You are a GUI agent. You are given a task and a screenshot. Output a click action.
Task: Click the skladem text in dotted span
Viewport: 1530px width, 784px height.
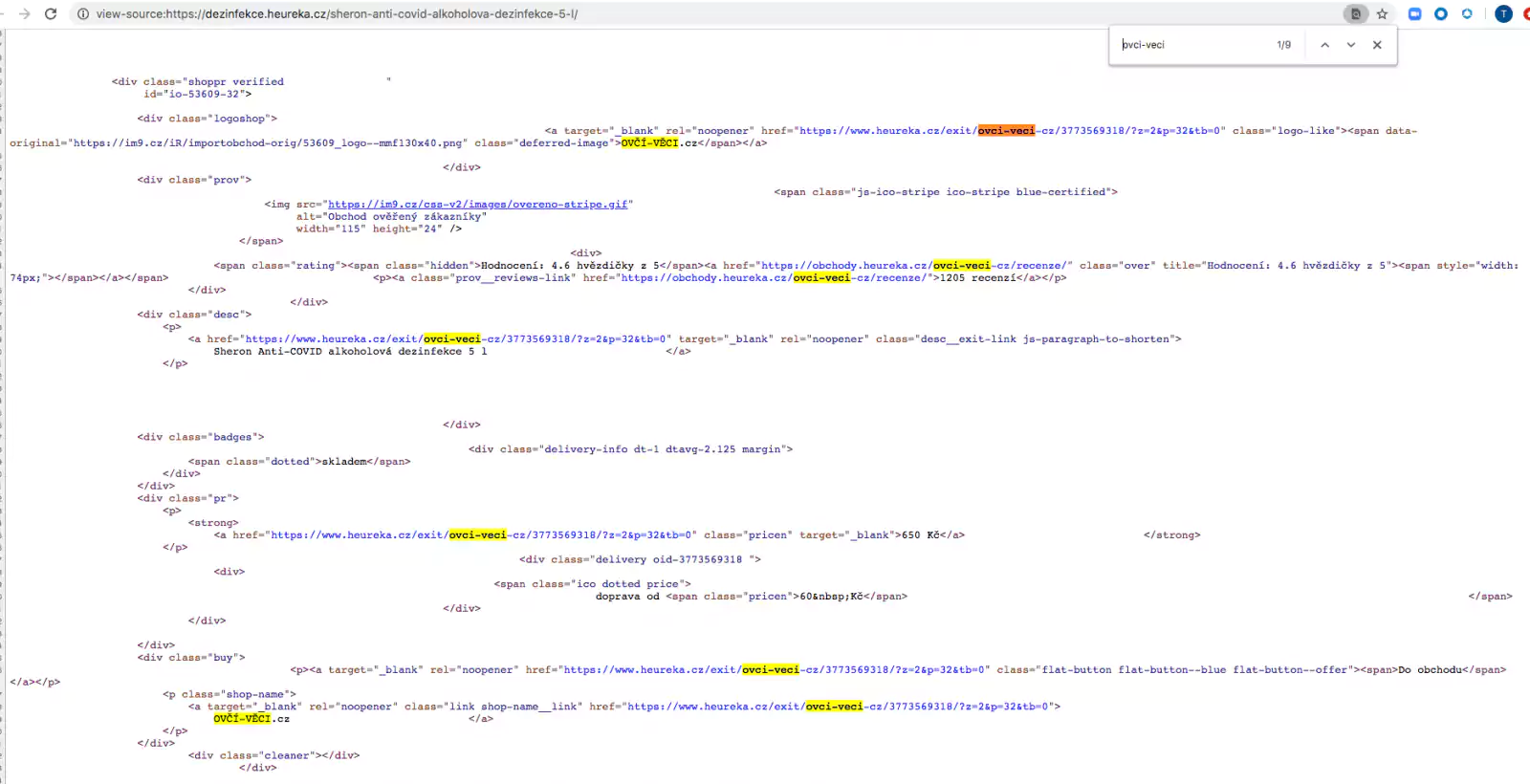344,462
